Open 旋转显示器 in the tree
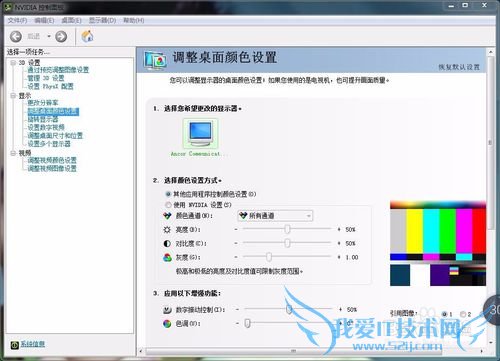Image resolution: width=500 pixels, height=361 pixels. 43,119
